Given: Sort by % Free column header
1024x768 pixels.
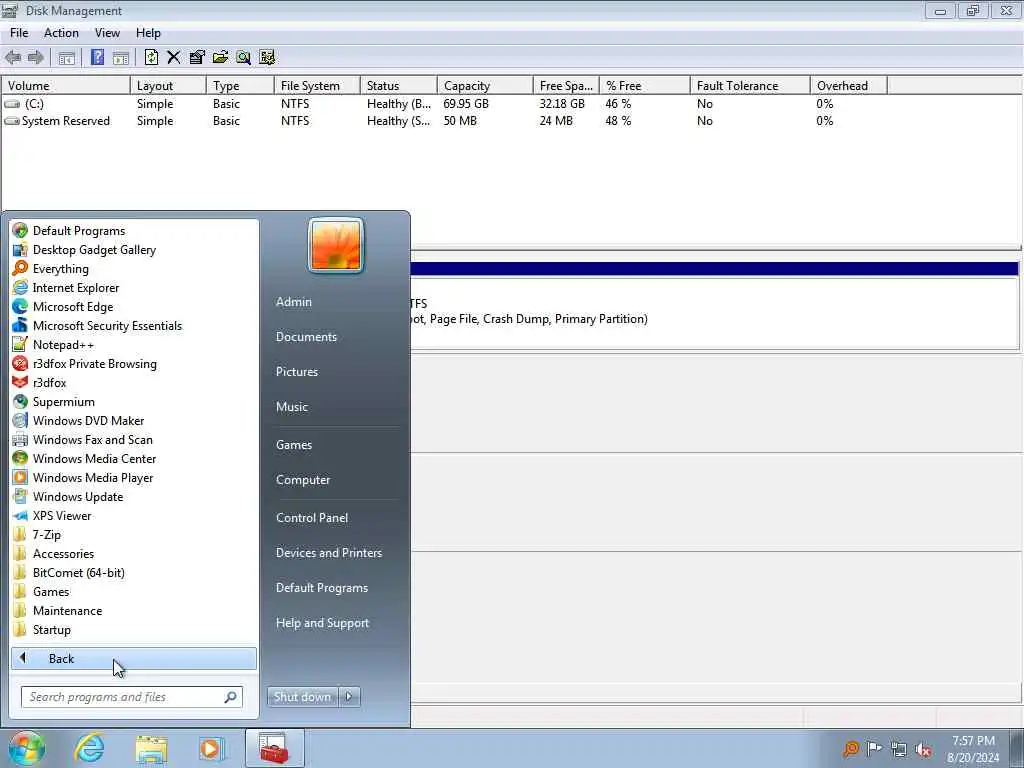Looking at the screenshot, I should 645,86.
